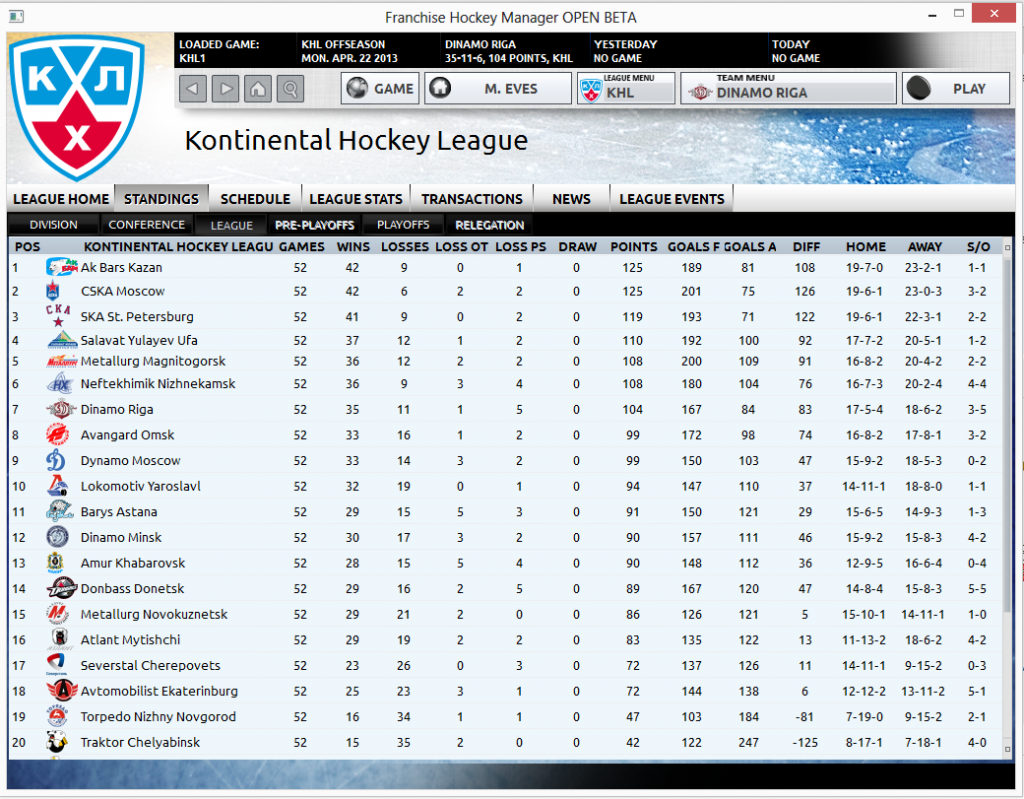
Task: Switch to the LEAGUE HOME tab
Action: coord(61,199)
